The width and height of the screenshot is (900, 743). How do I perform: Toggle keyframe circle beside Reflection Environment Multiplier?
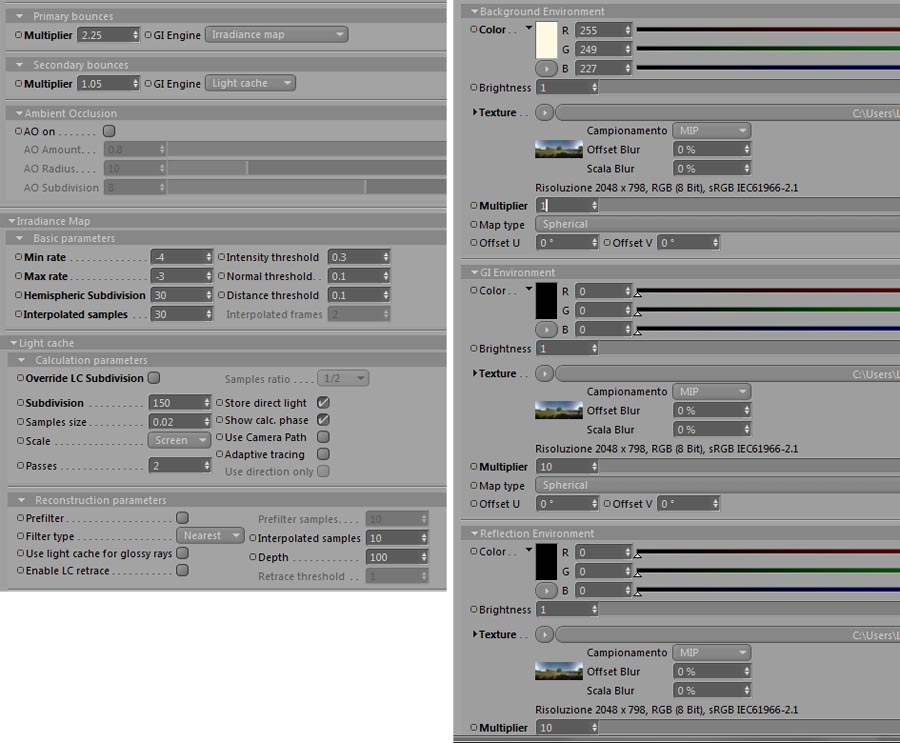[x=474, y=727]
